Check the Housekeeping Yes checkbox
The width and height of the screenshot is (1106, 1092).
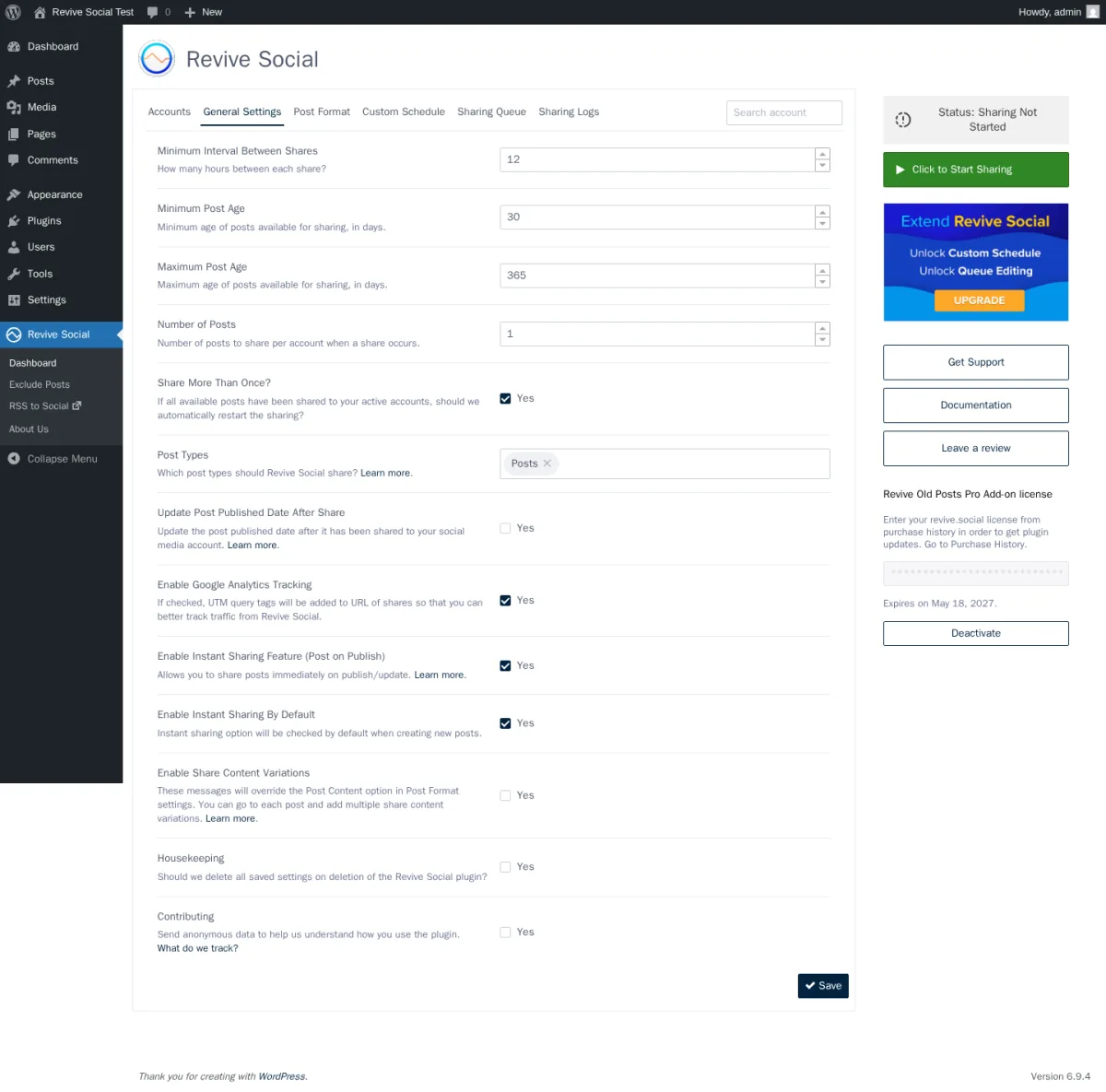[x=505, y=867]
